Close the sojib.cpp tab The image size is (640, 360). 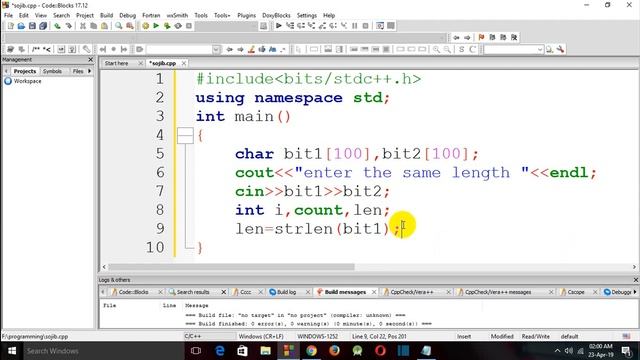click(184, 63)
